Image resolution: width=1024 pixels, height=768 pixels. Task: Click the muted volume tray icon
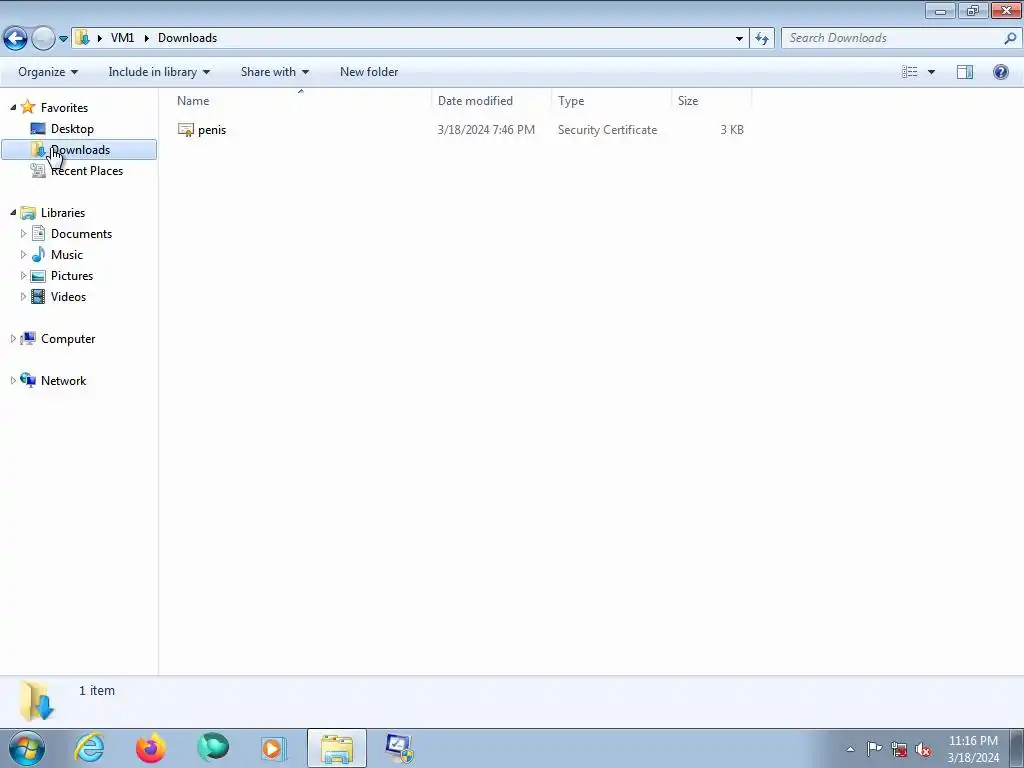[x=923, y=750]
